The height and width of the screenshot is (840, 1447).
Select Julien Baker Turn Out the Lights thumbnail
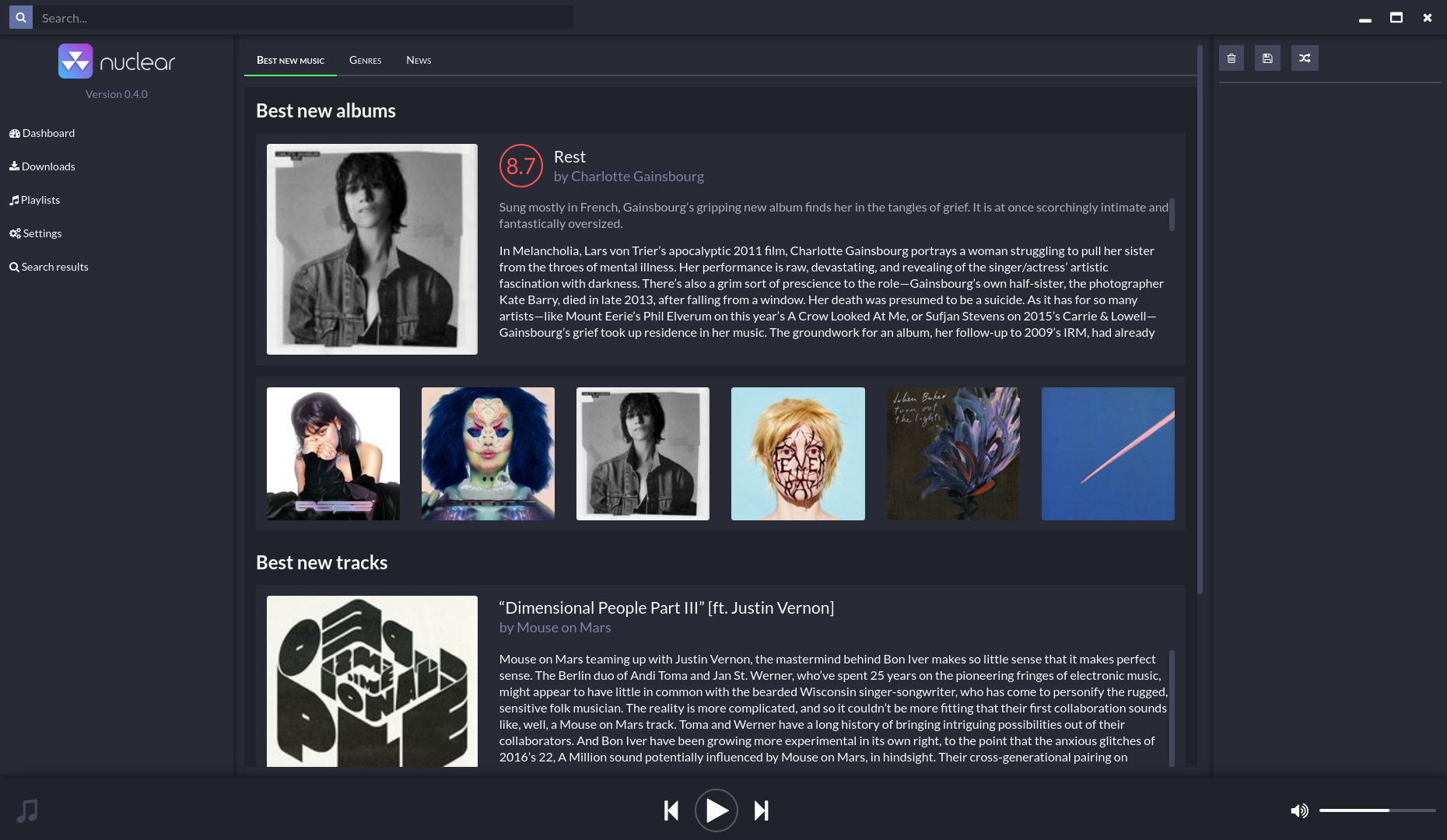click(x=953, y=453)
